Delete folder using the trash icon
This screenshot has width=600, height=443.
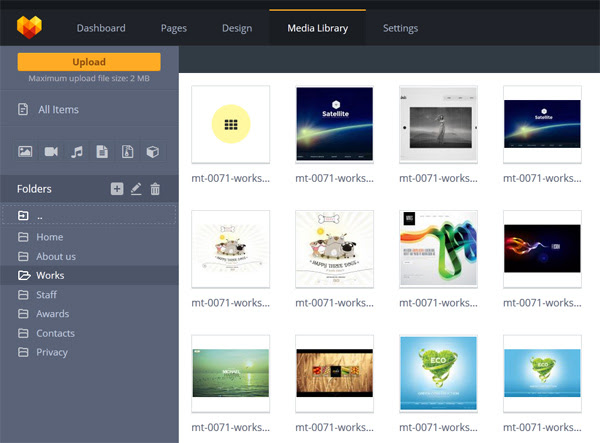coord(155,189)
